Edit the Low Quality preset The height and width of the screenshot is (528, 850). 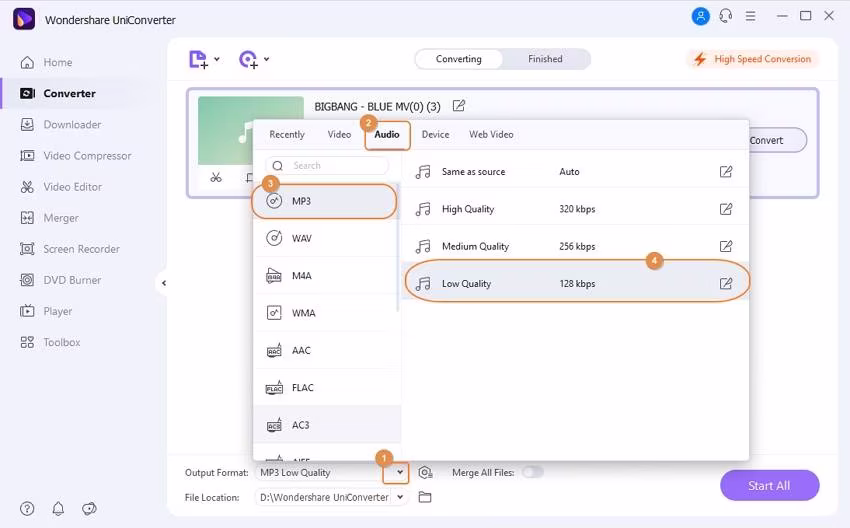click(x=726, y=284)
